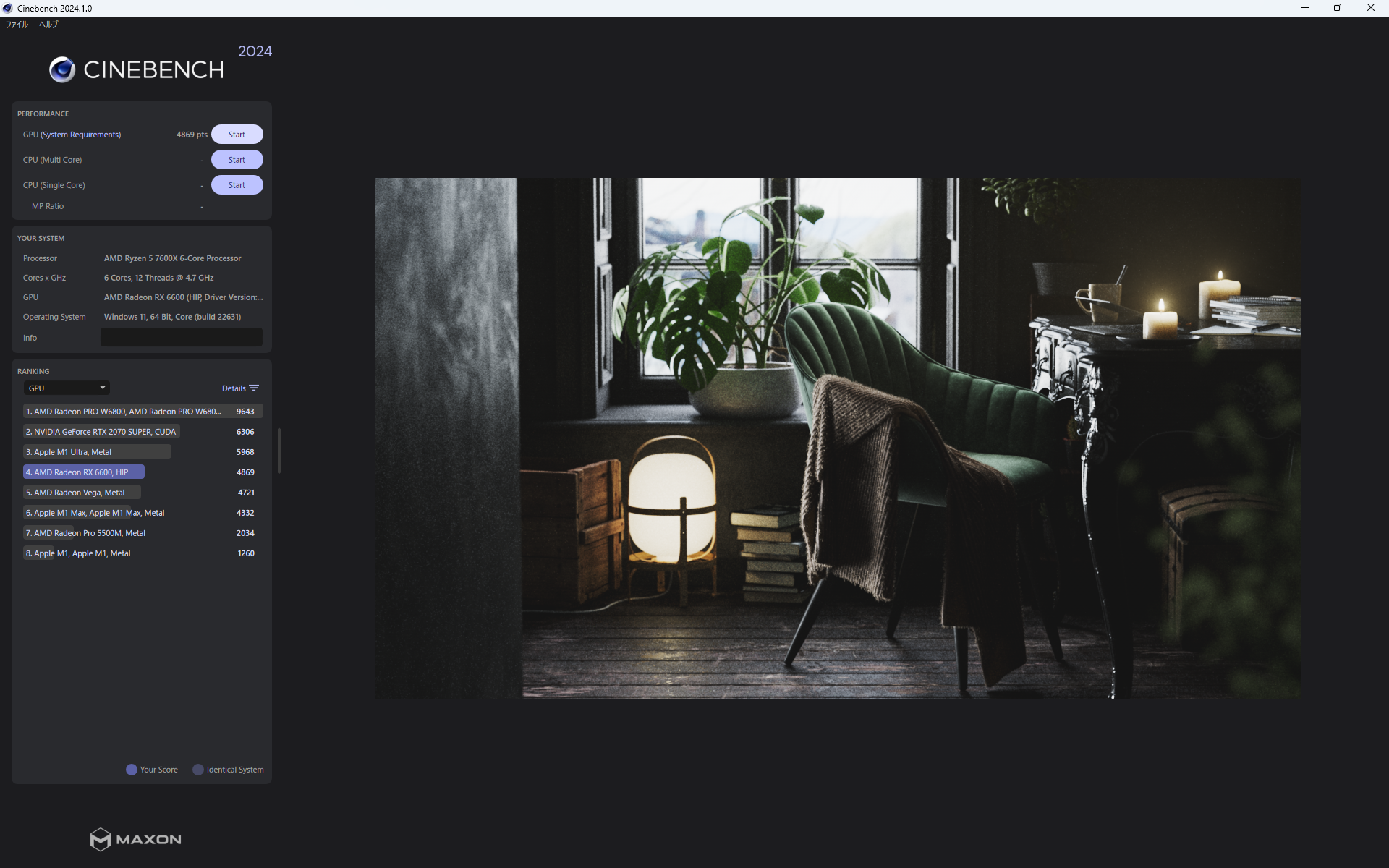Screen dimensions: 1389x868
Task: Click the 4869 pts GPU score
Action: pyautogui.click(x=192, y=135)
